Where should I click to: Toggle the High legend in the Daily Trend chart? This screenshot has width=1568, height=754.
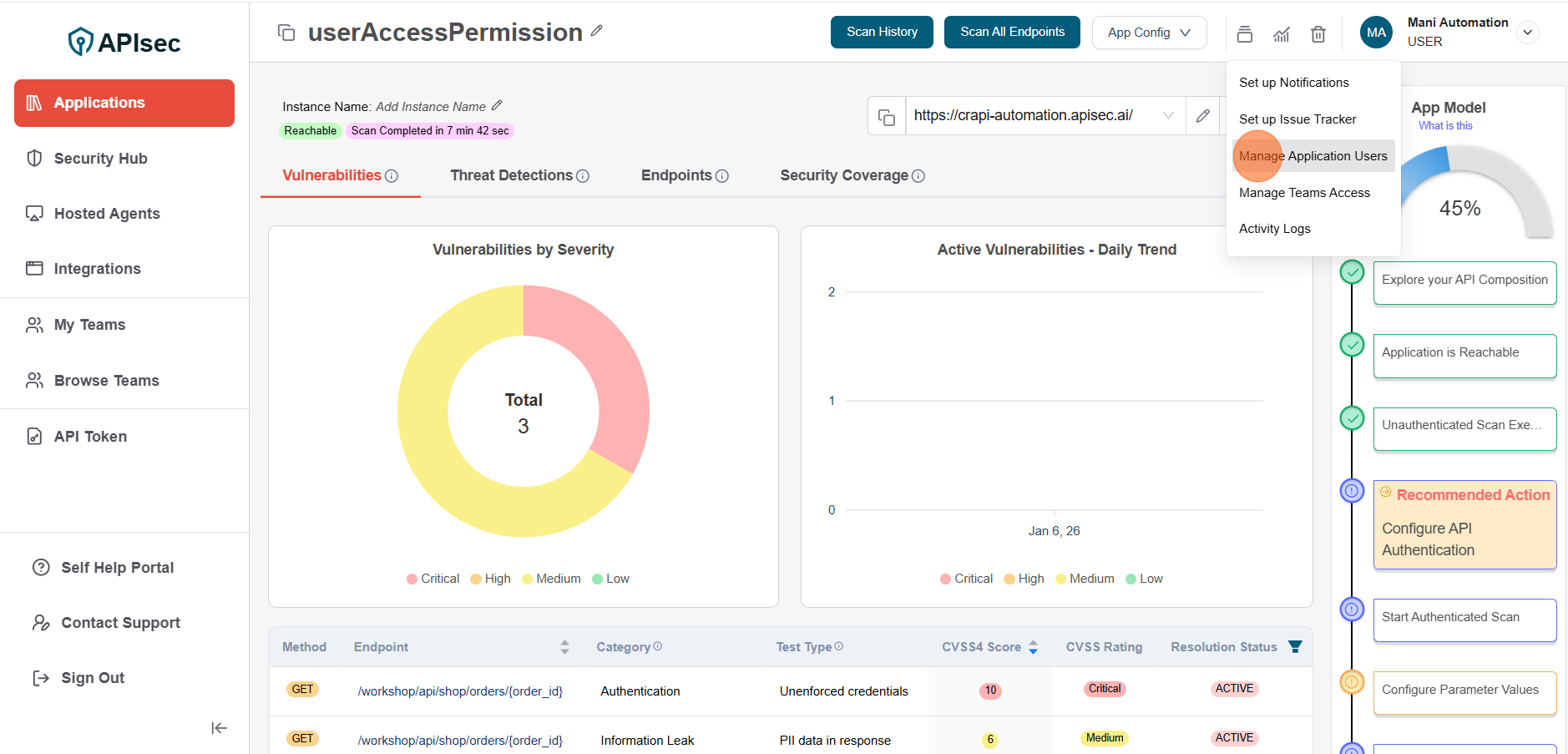click(1024, 579)
